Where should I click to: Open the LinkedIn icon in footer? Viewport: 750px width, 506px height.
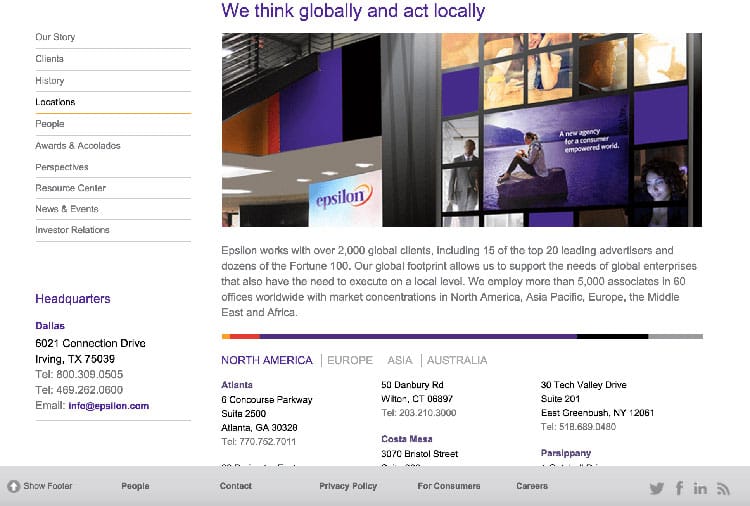click(700, 488)
